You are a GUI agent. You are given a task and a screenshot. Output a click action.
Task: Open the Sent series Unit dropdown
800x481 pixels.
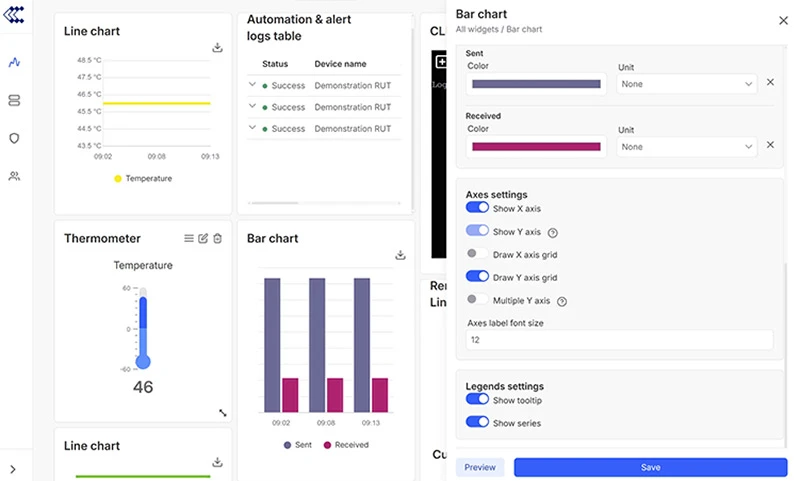point(686,84)
